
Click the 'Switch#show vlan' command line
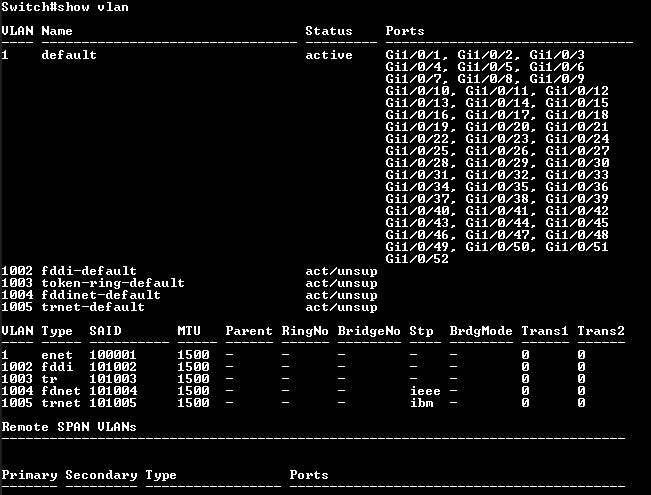pos(65,7)
